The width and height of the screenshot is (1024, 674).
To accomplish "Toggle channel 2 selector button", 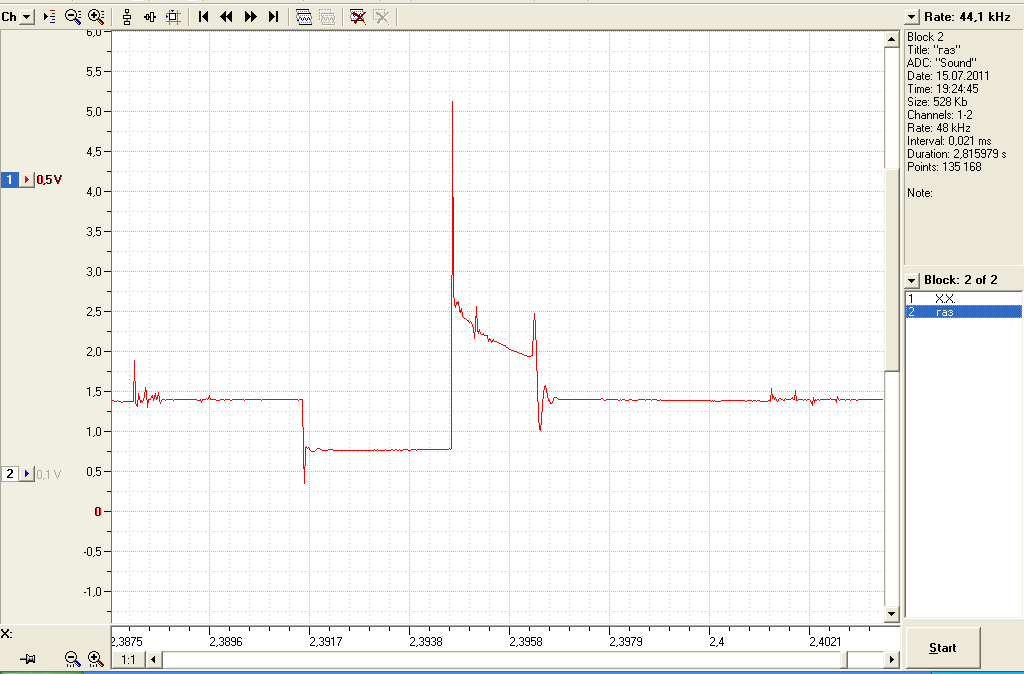I will tap(9, 473).
